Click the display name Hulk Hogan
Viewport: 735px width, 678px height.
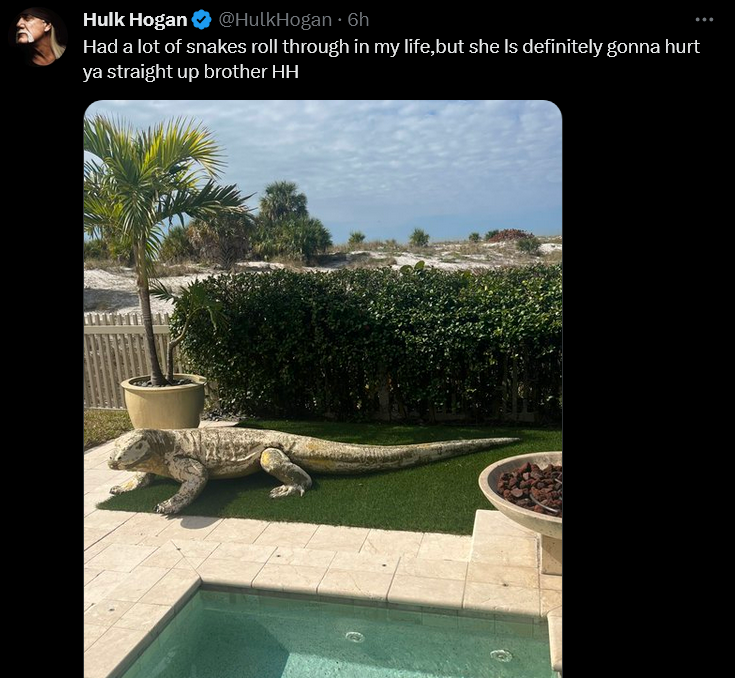[x=135, y=20]
